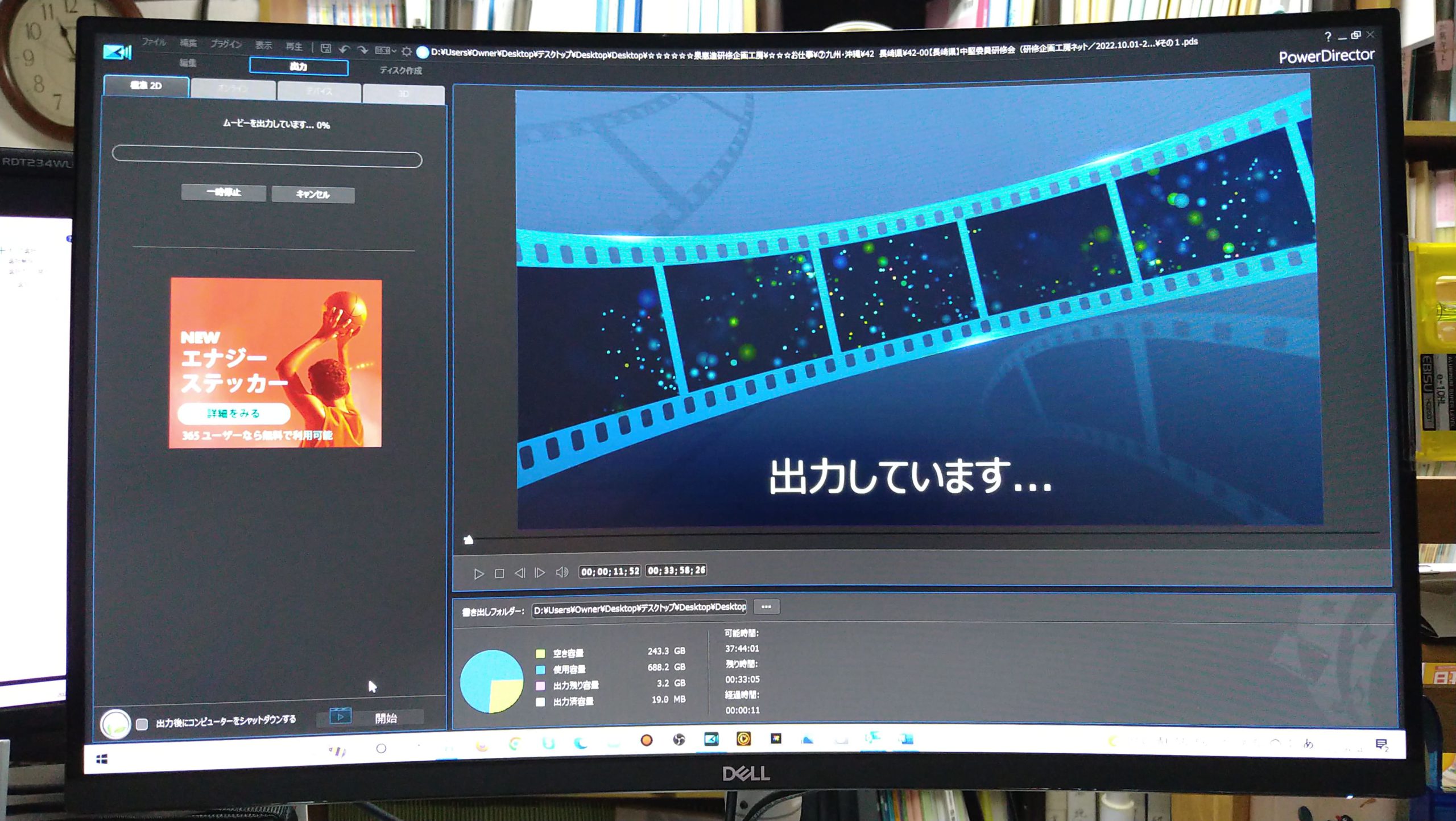Click the 688.2 GB used space value
This screenshot has height=821, width=1456.
666,667
